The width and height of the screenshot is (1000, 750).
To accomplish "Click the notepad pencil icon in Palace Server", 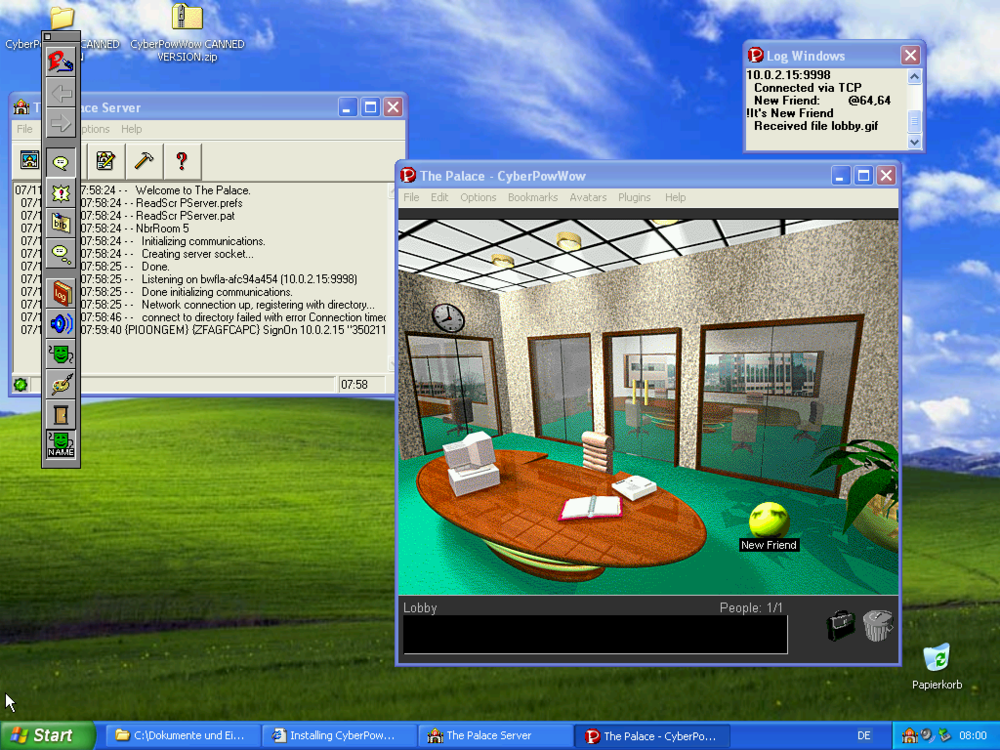I will 105,161.
